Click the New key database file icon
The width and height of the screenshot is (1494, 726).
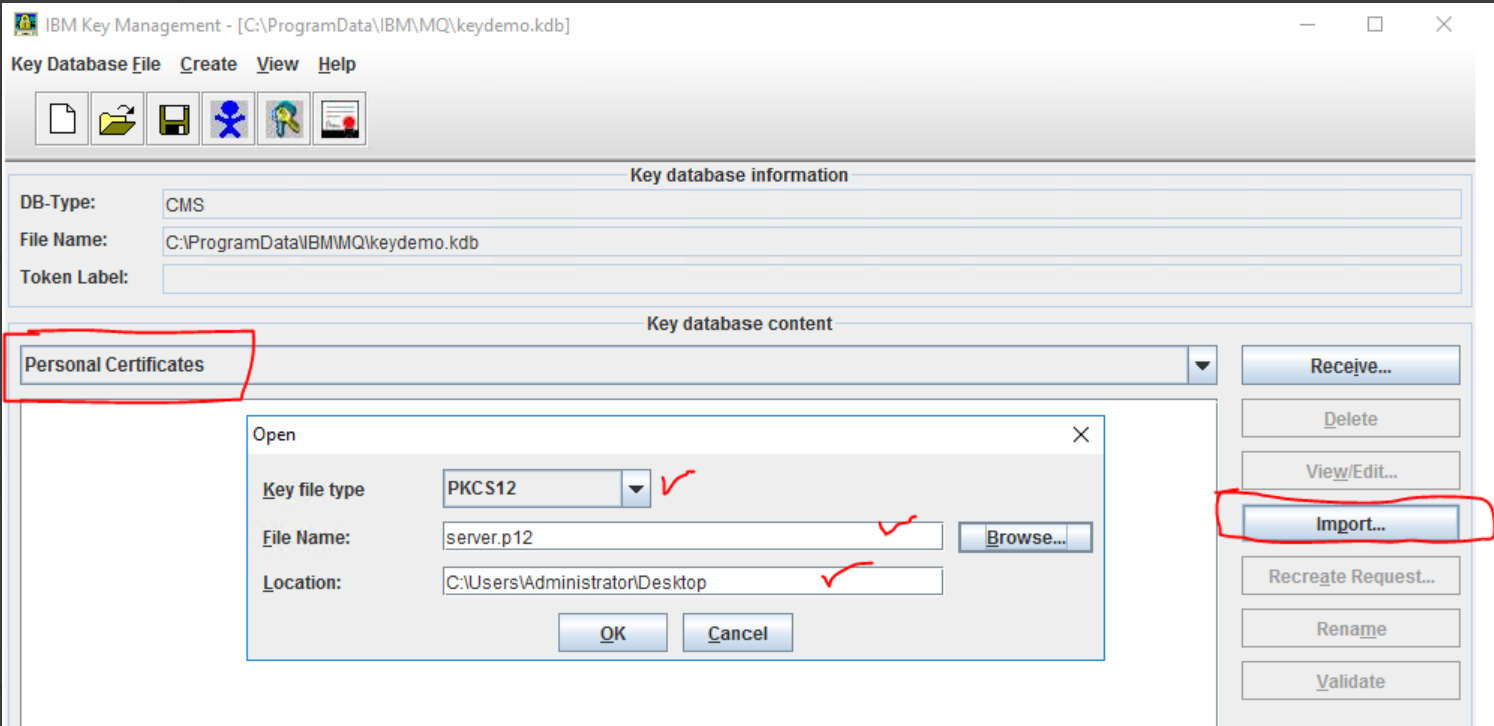pyautogui.click(x=63, y=120)
